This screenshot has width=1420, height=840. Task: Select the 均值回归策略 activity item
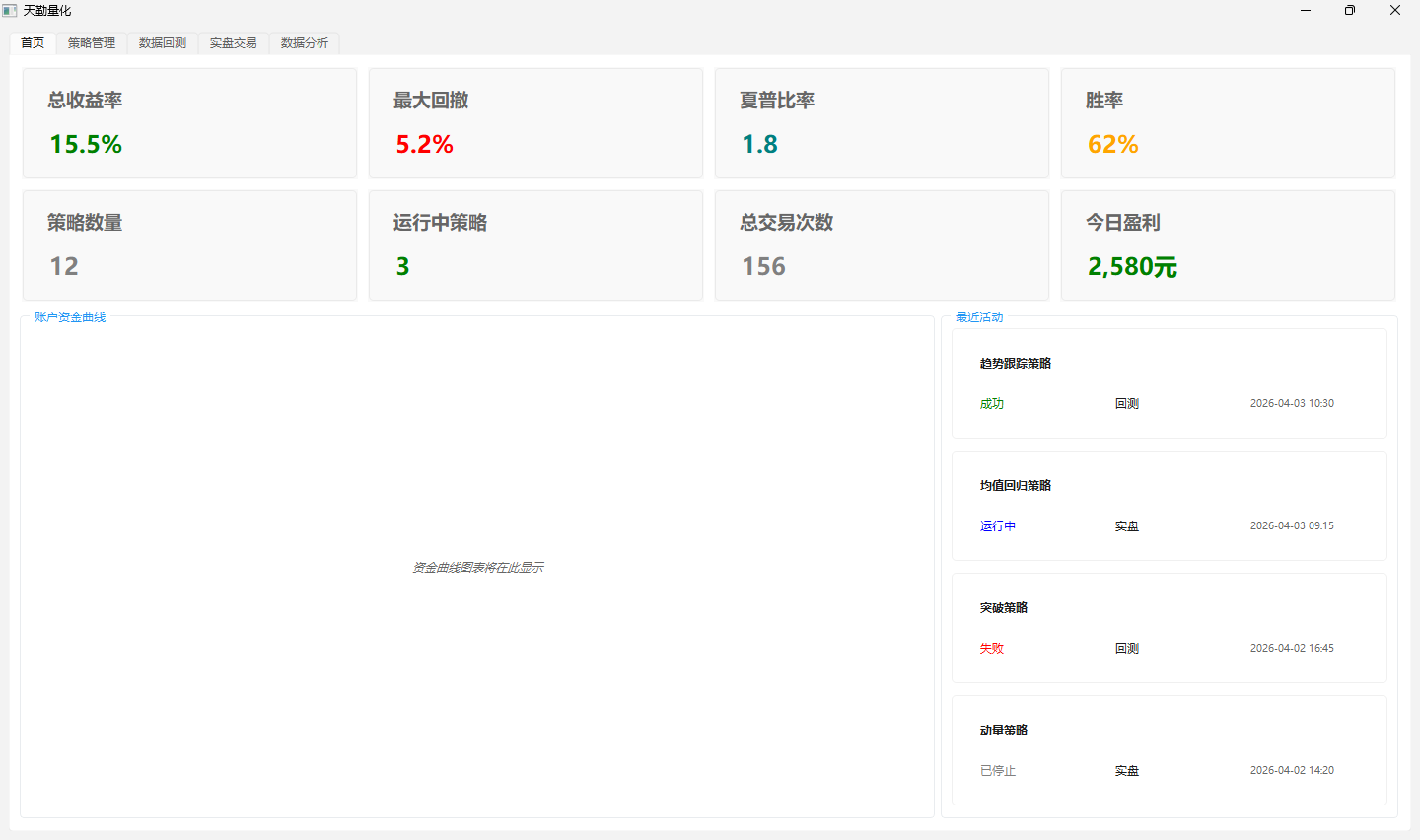tap(1169, 506)
